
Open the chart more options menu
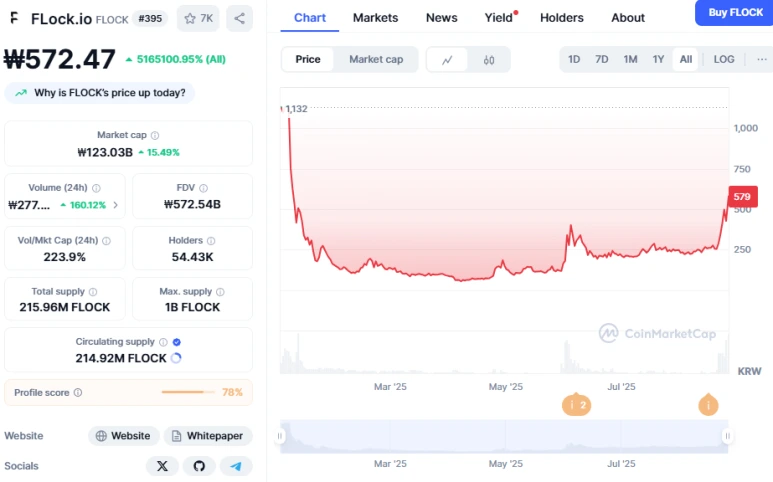pyautogui.click(x=761, y=59)
